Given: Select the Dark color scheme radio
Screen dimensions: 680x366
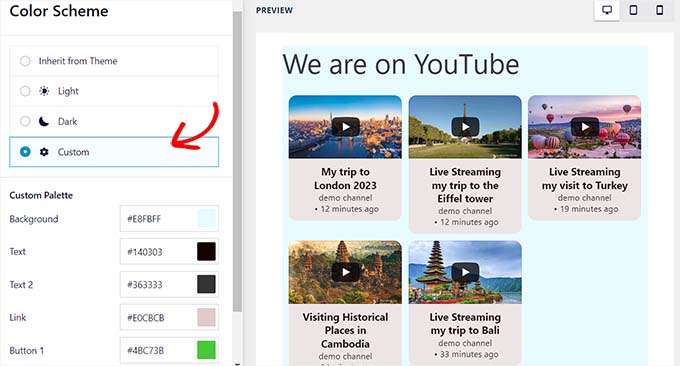Looking at the screenshot, I should point(25,121).
